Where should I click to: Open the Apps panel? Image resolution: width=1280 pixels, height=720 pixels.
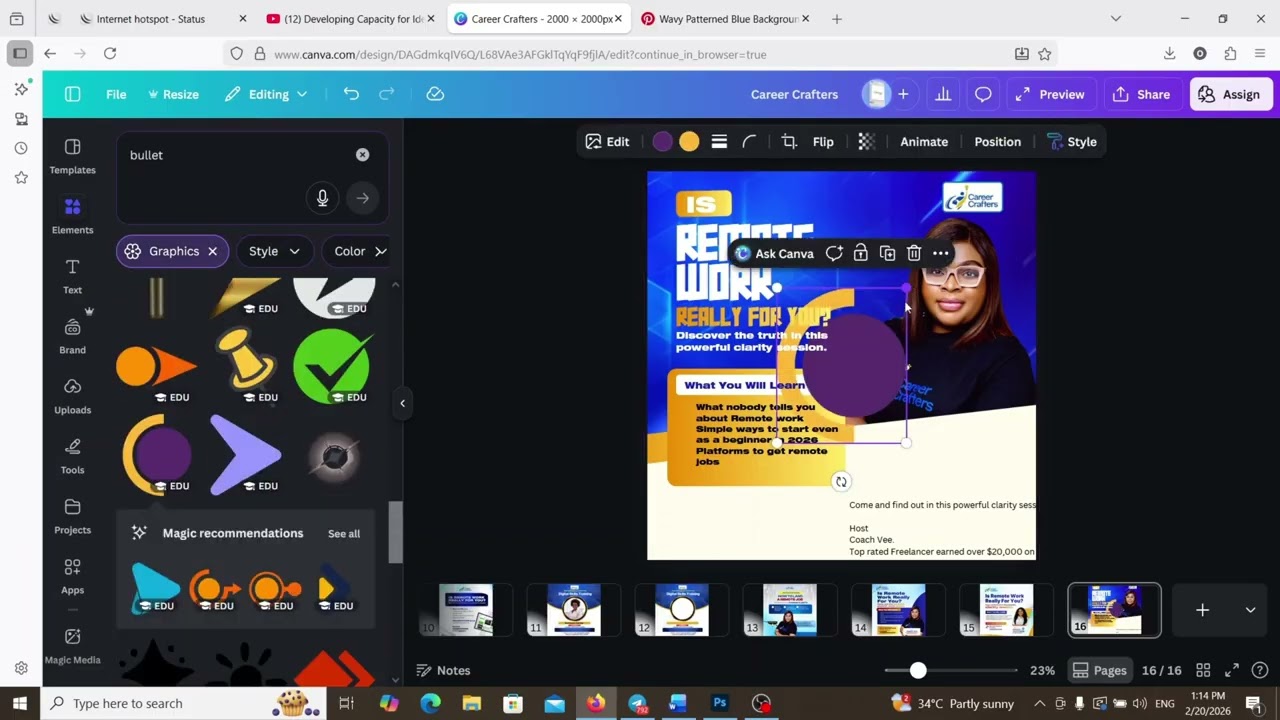[x=72, y=576]
